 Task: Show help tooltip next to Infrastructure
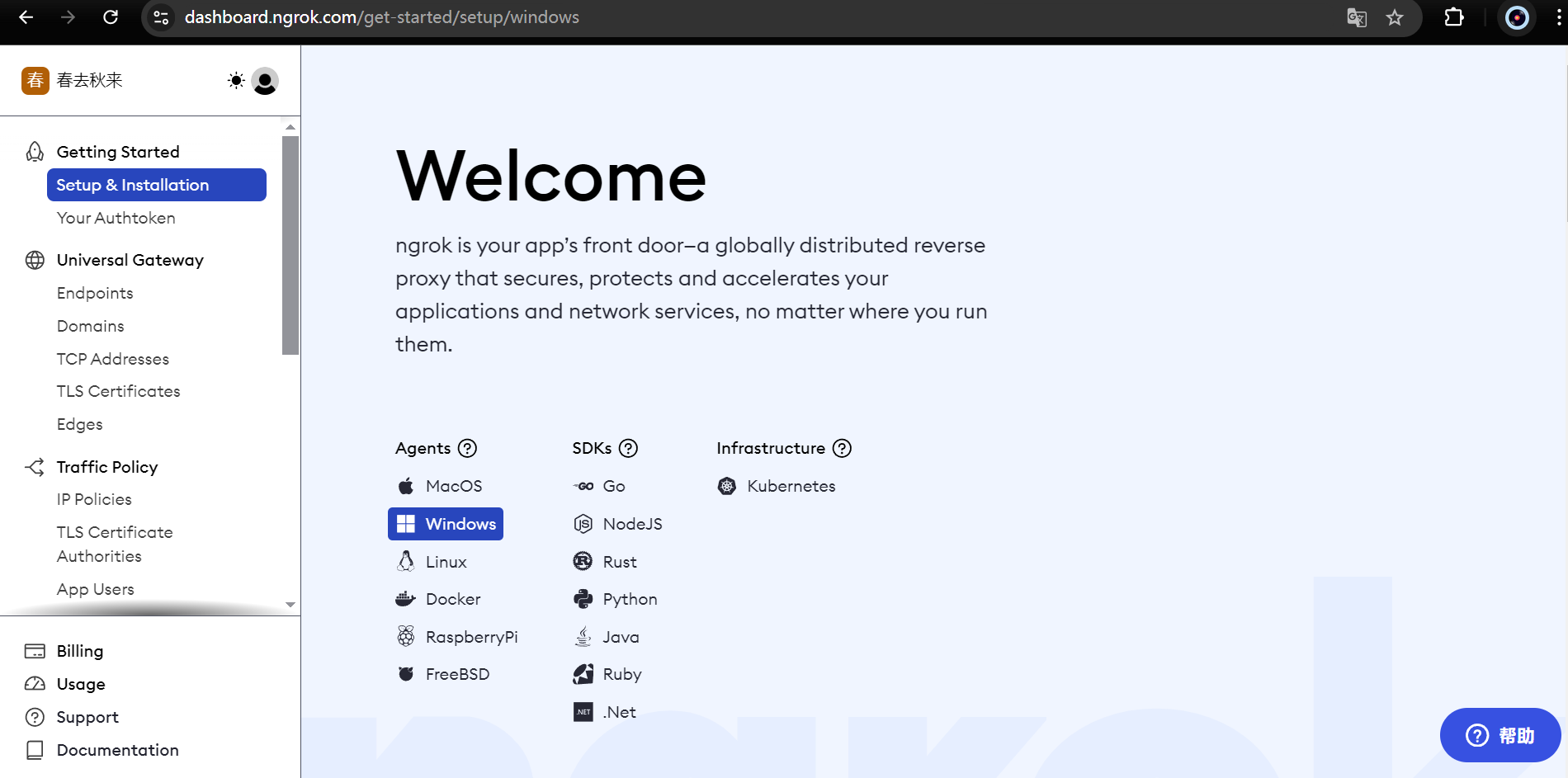[842, 448]
